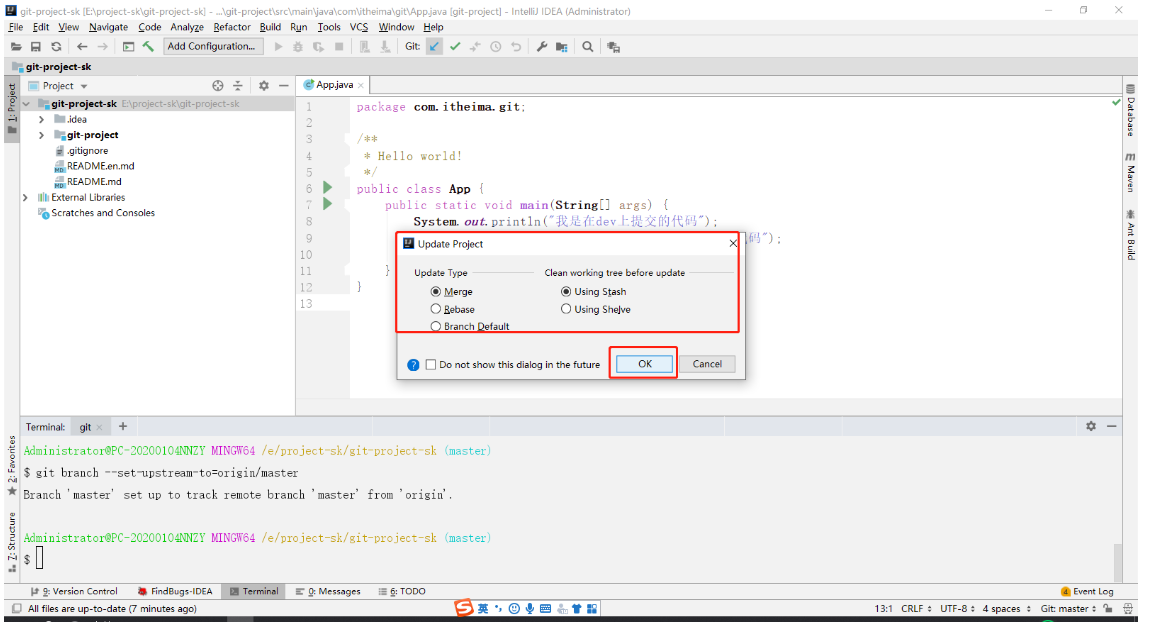Open the Database side panel
This screenshot has height=627, width=1149.
tap(1131, 111)
